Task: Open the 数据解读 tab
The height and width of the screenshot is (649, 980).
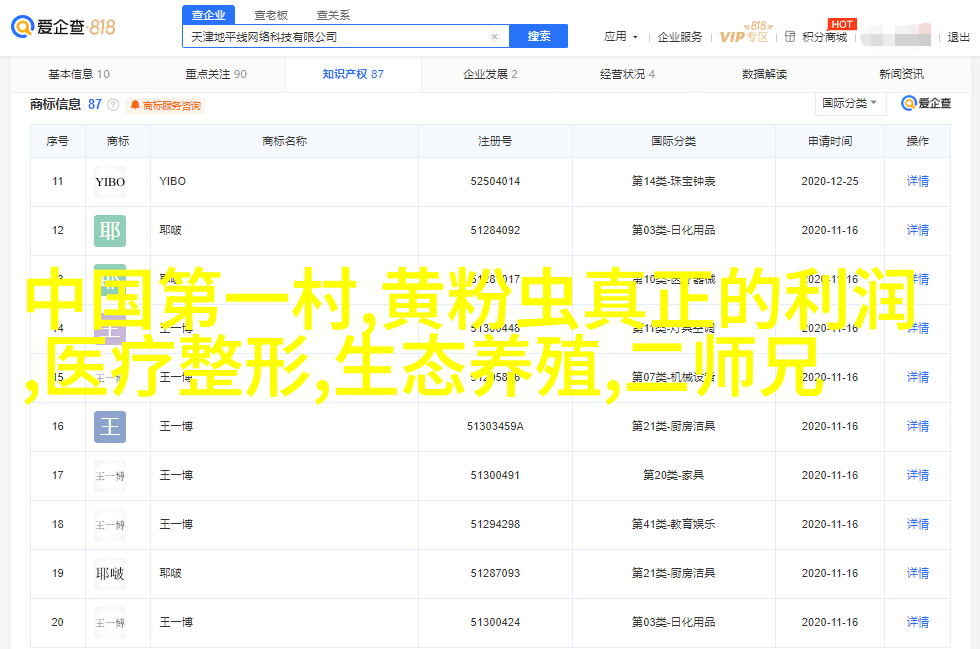Action: point(764,74)
